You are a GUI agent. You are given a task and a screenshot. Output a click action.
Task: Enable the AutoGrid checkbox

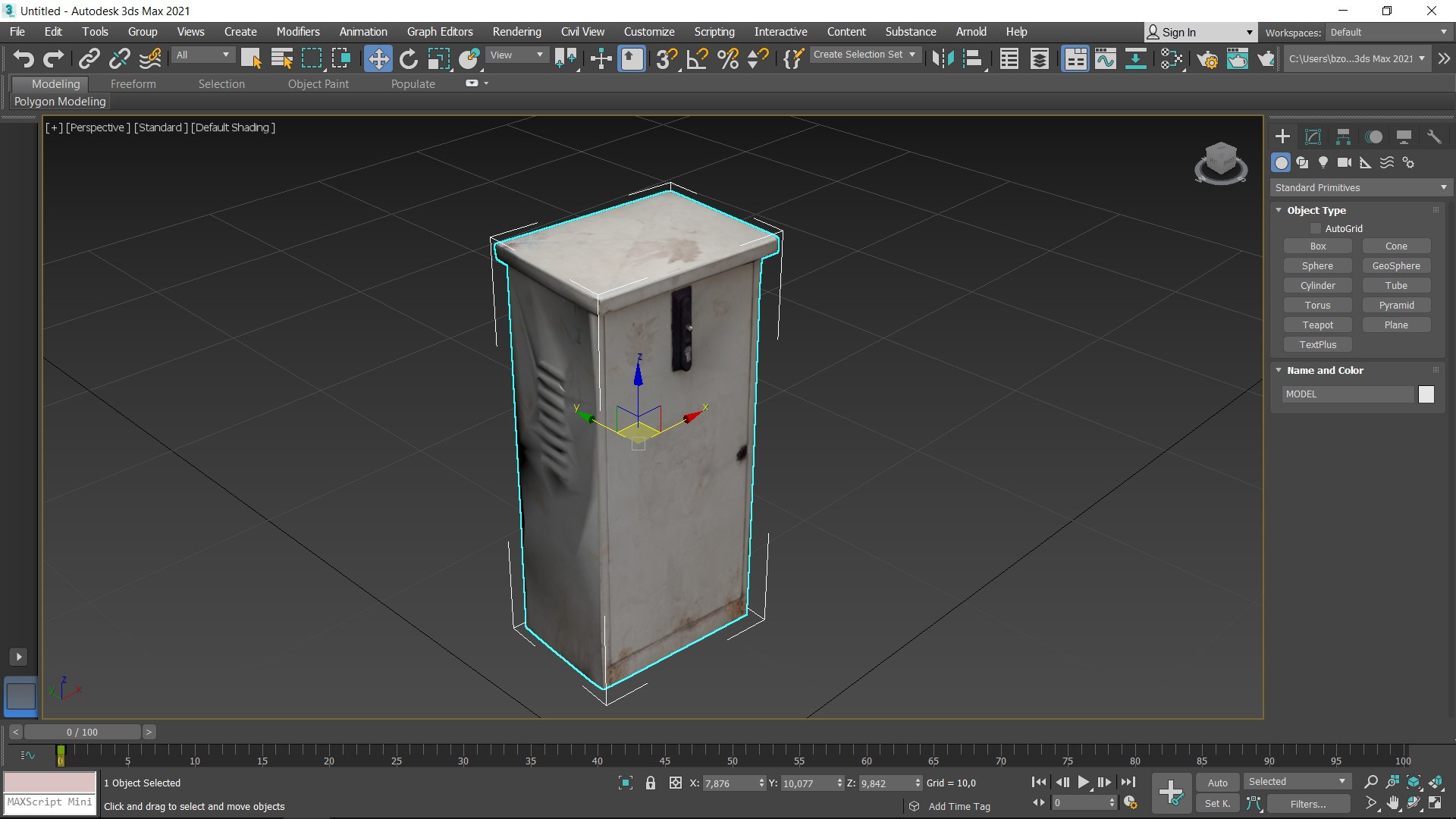(x=1316, y=228)
